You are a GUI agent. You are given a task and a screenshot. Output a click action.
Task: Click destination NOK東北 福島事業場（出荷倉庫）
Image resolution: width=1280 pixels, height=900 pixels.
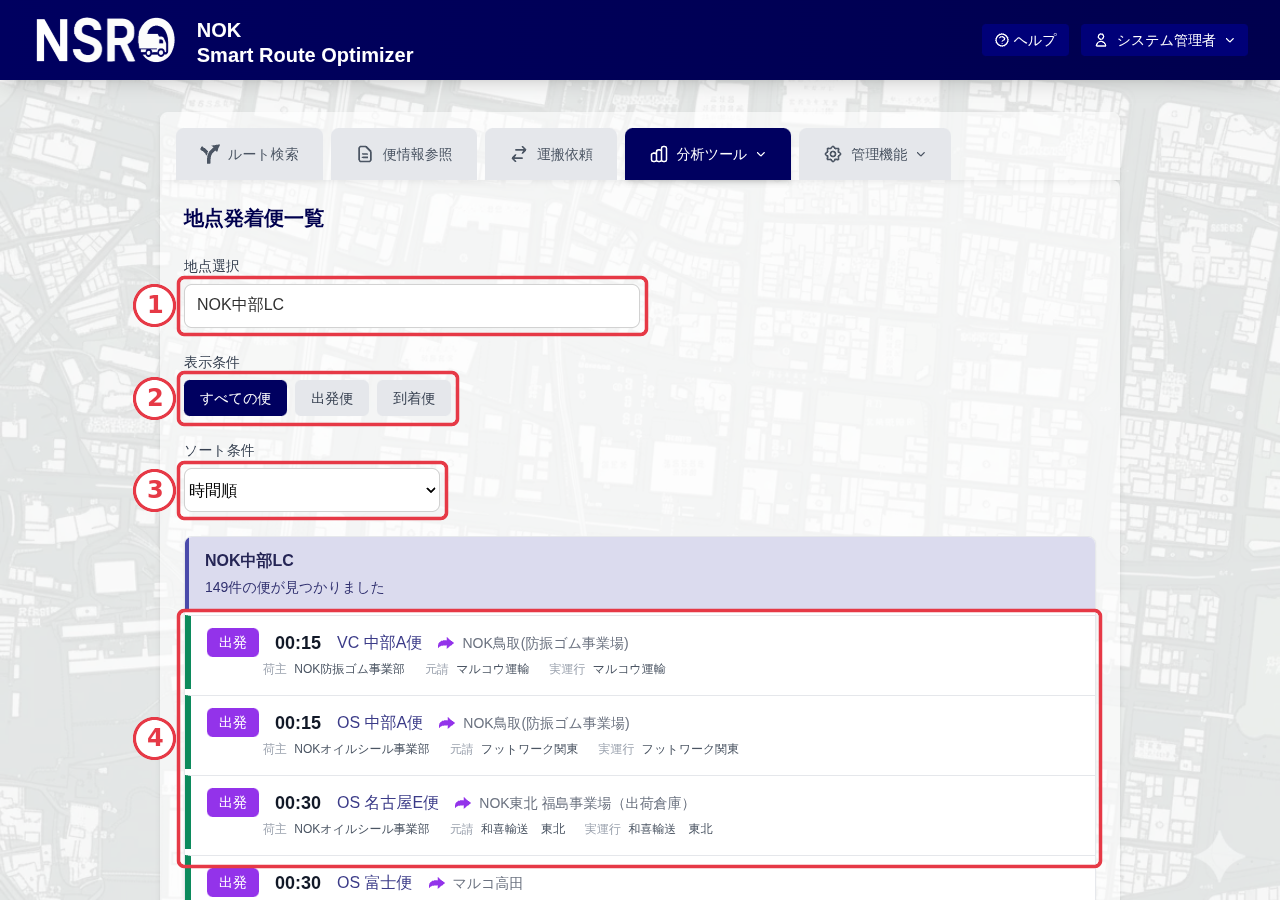click(x=587, y=803)
